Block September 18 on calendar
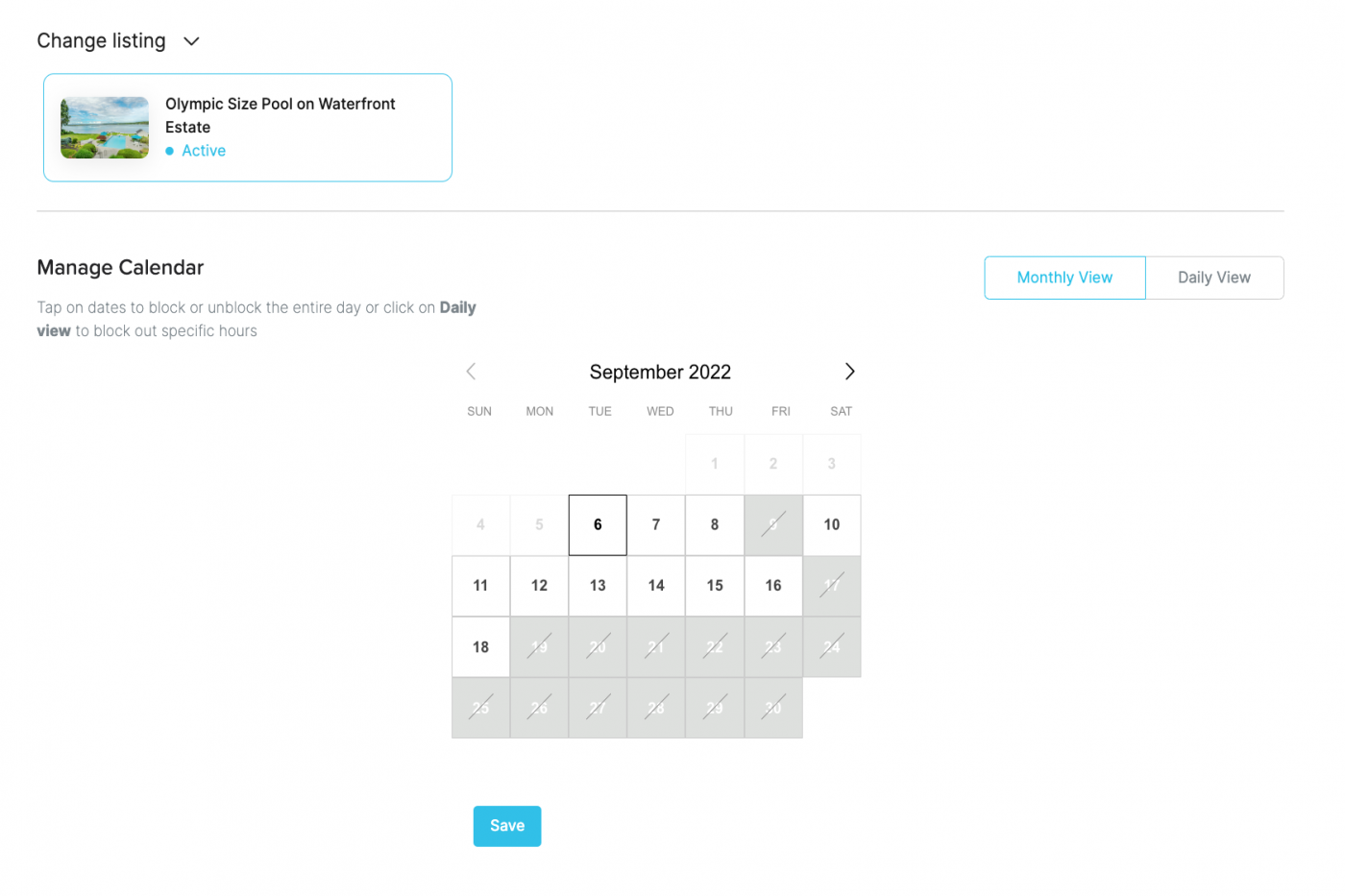The height and width of the screenshot is (896, 1345). tap(480, 647)
